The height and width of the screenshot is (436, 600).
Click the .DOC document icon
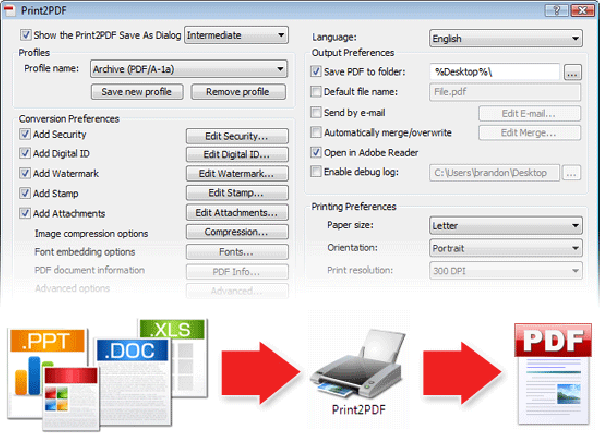pyautogui.click(x=132, y=382)
